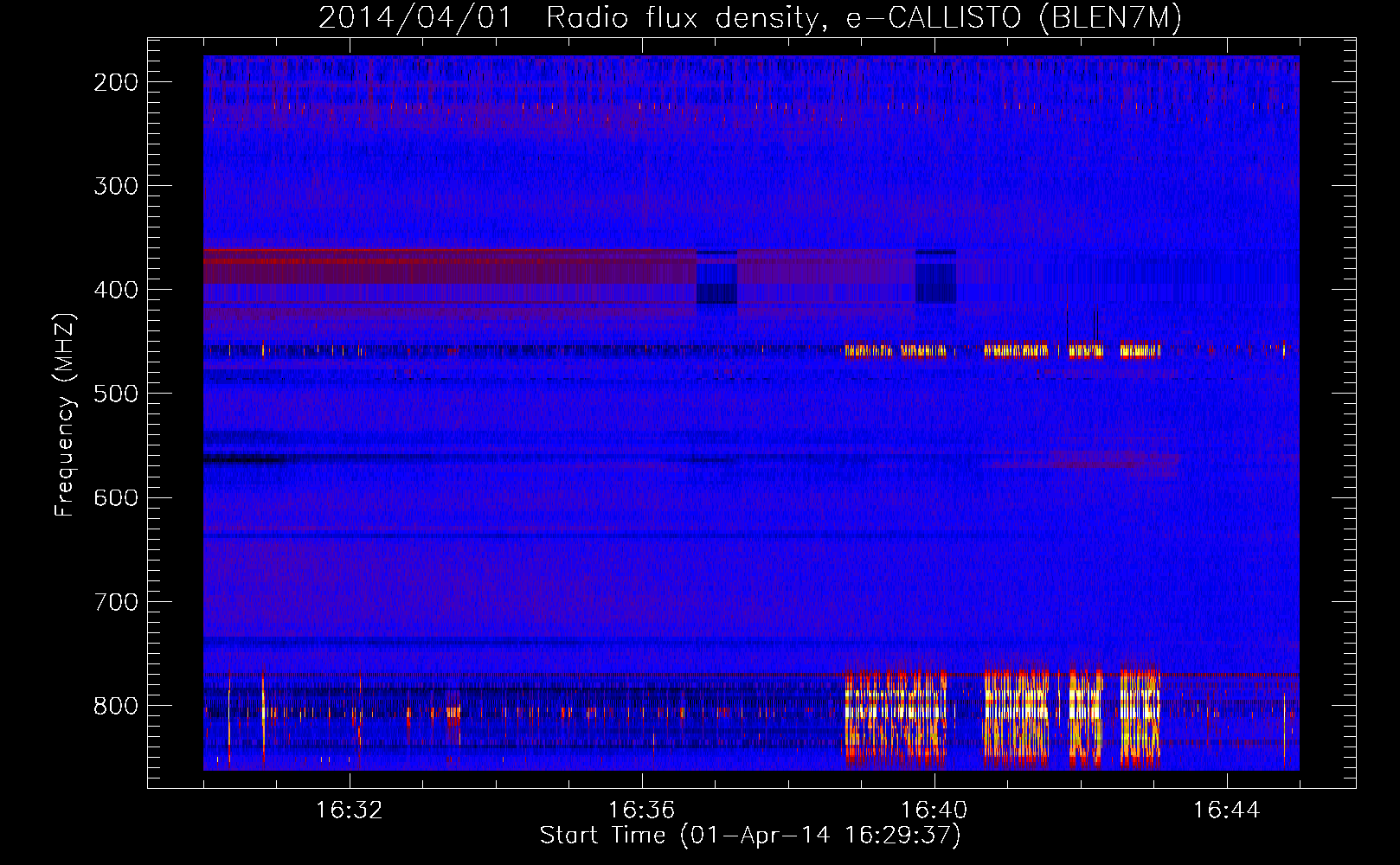The width and height of the screenshot is (1400, 865).
Task: Click the 16:36 time tick label
Action: (x=641, y=811)
